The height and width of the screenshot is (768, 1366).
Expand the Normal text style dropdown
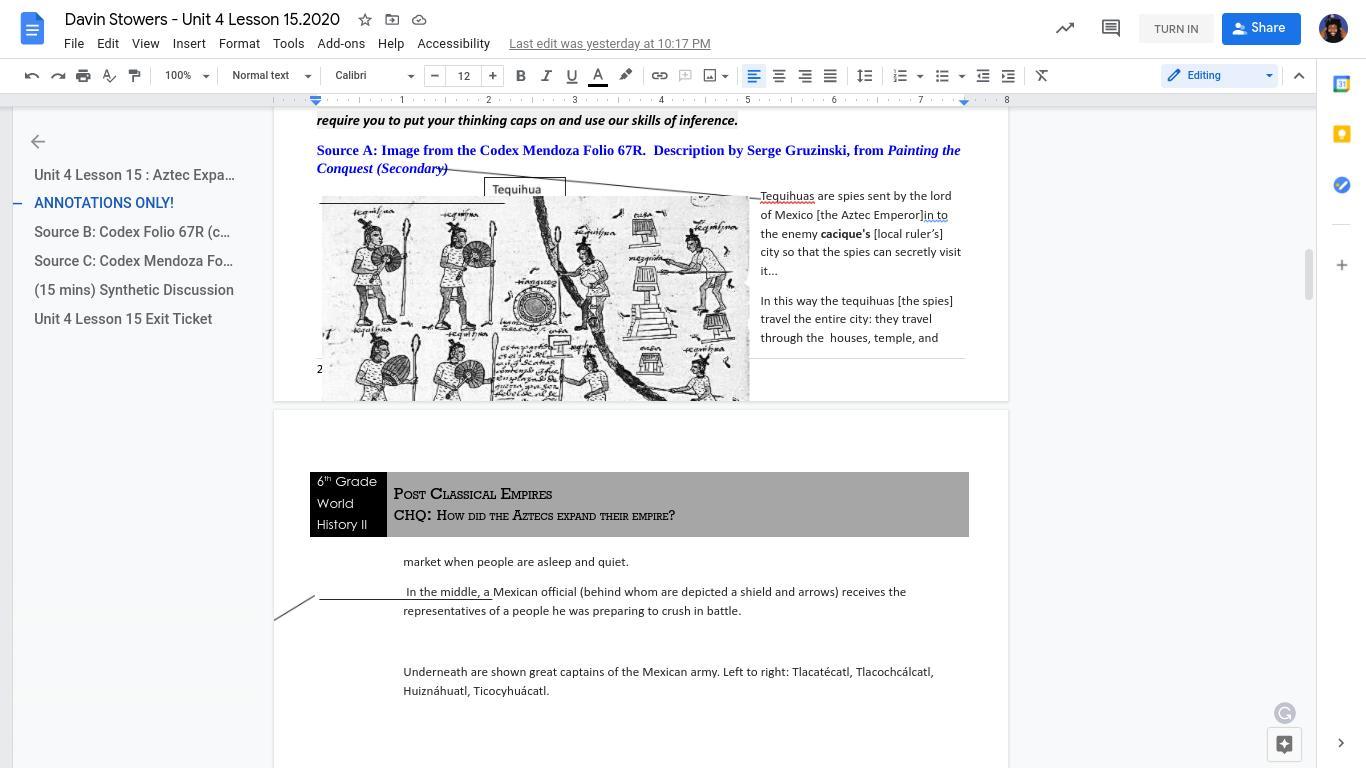tap(271, 76)
